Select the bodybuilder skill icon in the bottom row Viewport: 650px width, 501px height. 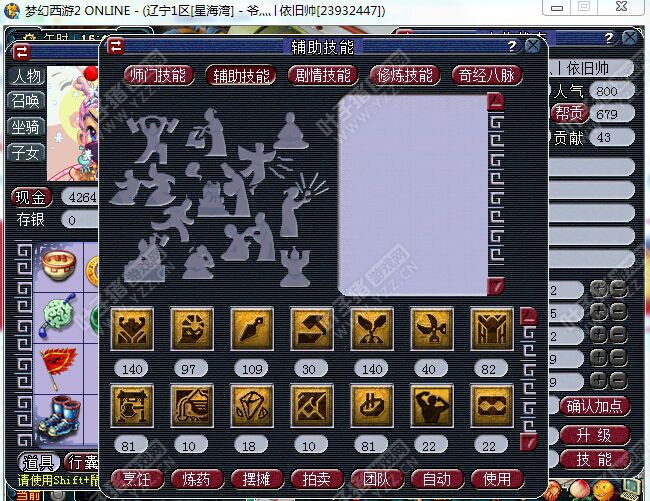coord(432,406)
